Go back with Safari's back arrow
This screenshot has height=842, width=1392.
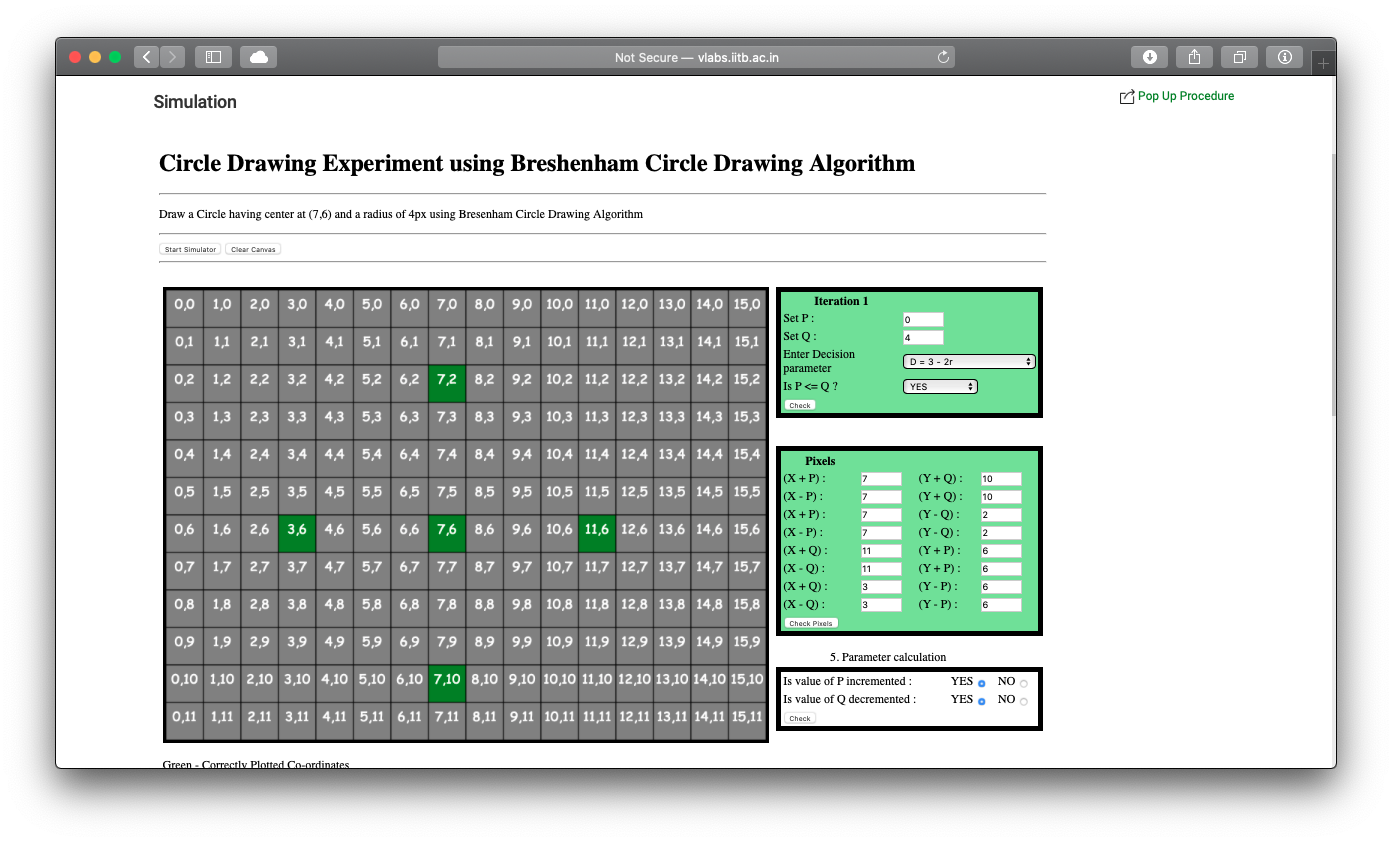147,57
